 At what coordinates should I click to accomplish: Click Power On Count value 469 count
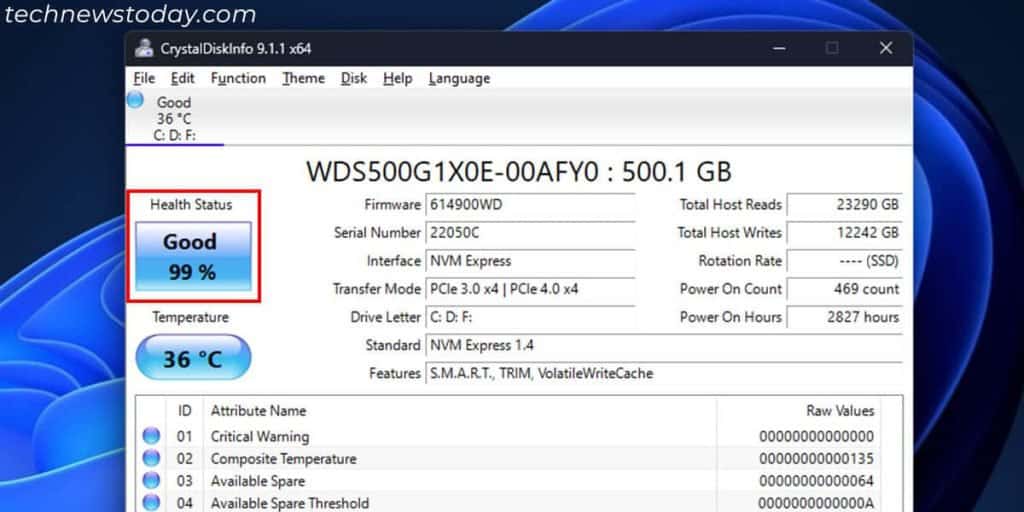click(845, 289)
